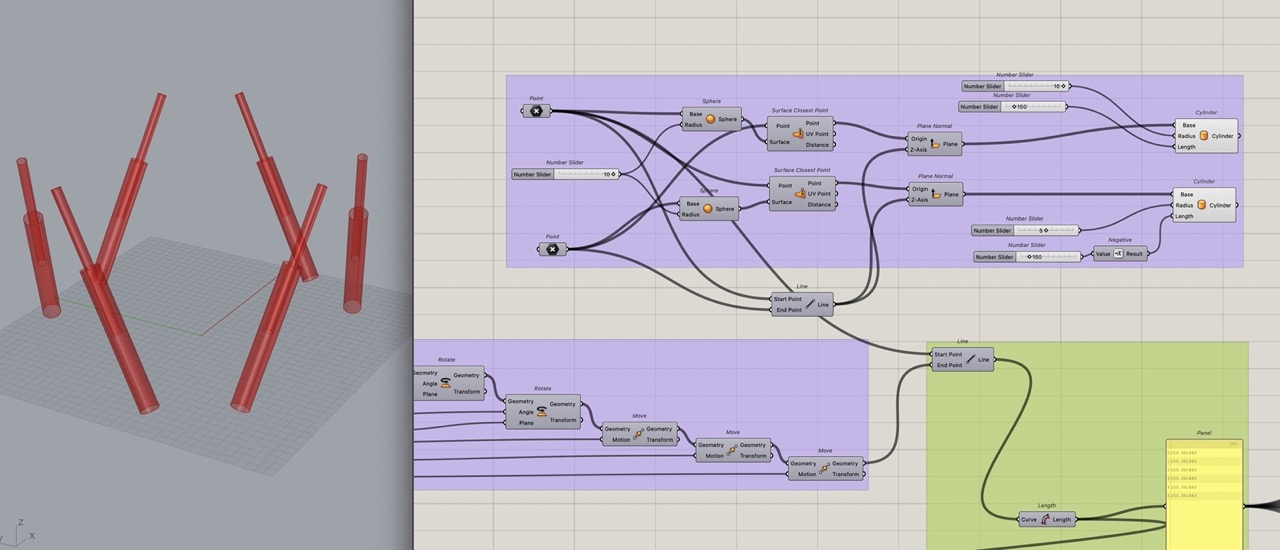The width and height of the screenshot is (1280, 550).
Task: Click Result output on Negative component
Action: click(1134, 254)
